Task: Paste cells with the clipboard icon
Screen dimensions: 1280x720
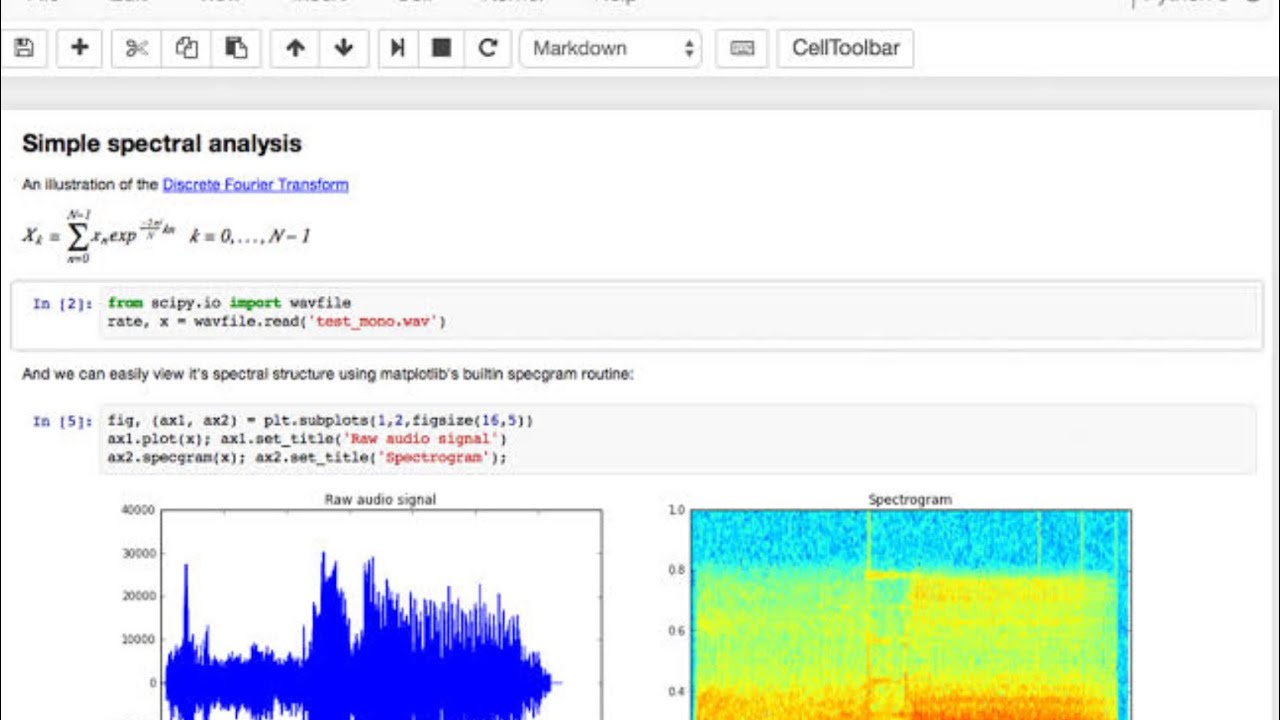Action: [236, 48]
